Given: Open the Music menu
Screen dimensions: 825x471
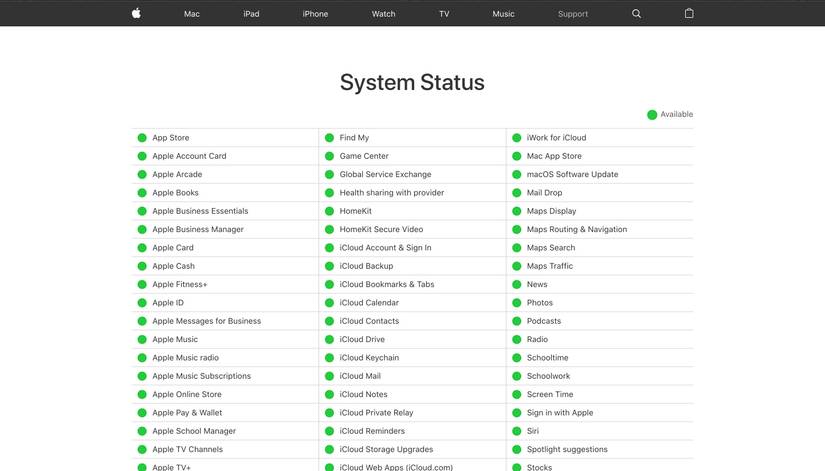Looking at the screenshot, I should (x=503, y=14).
